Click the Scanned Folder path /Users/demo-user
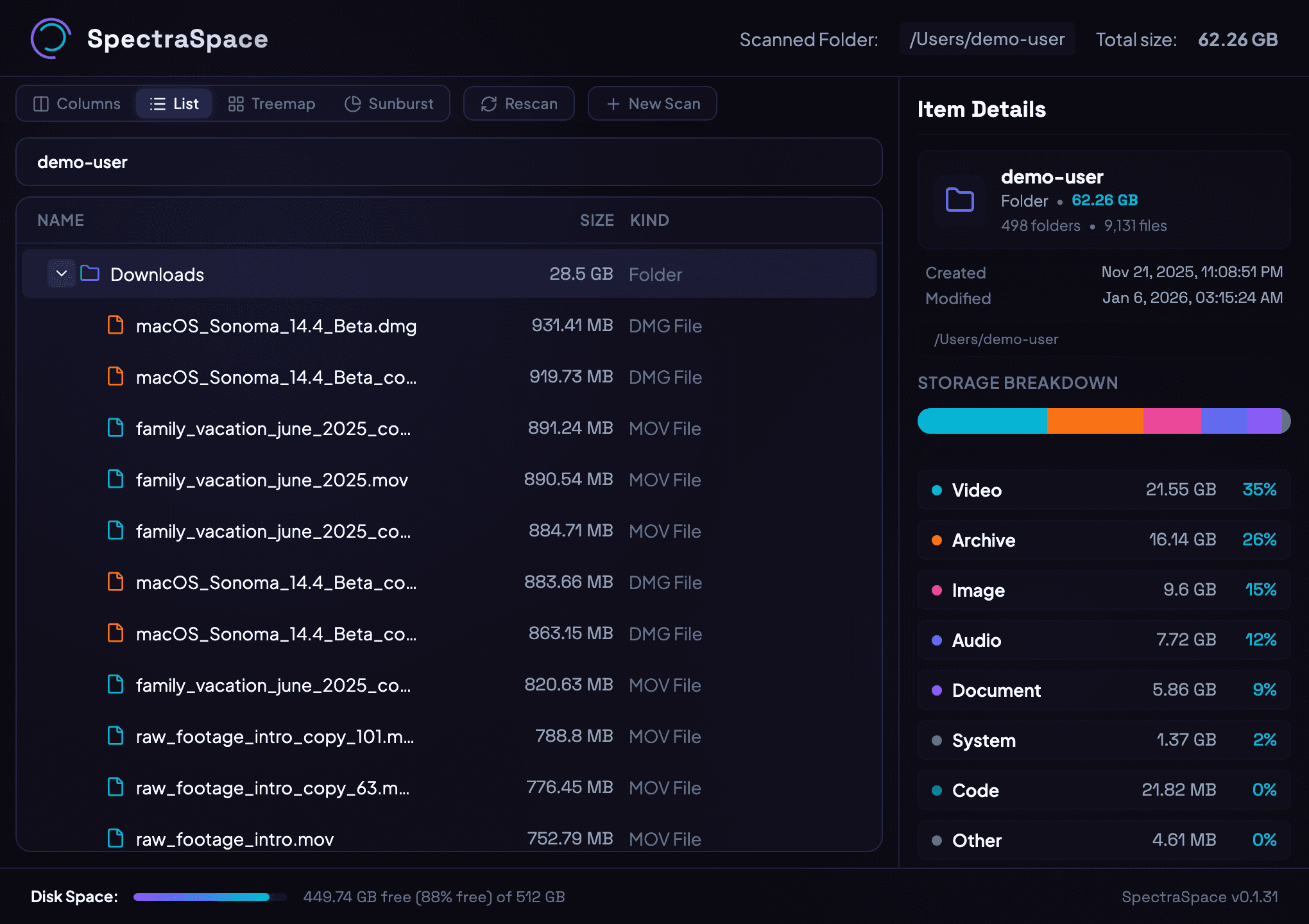Viewport: 1309px width, 924px height. coord(988,39)
